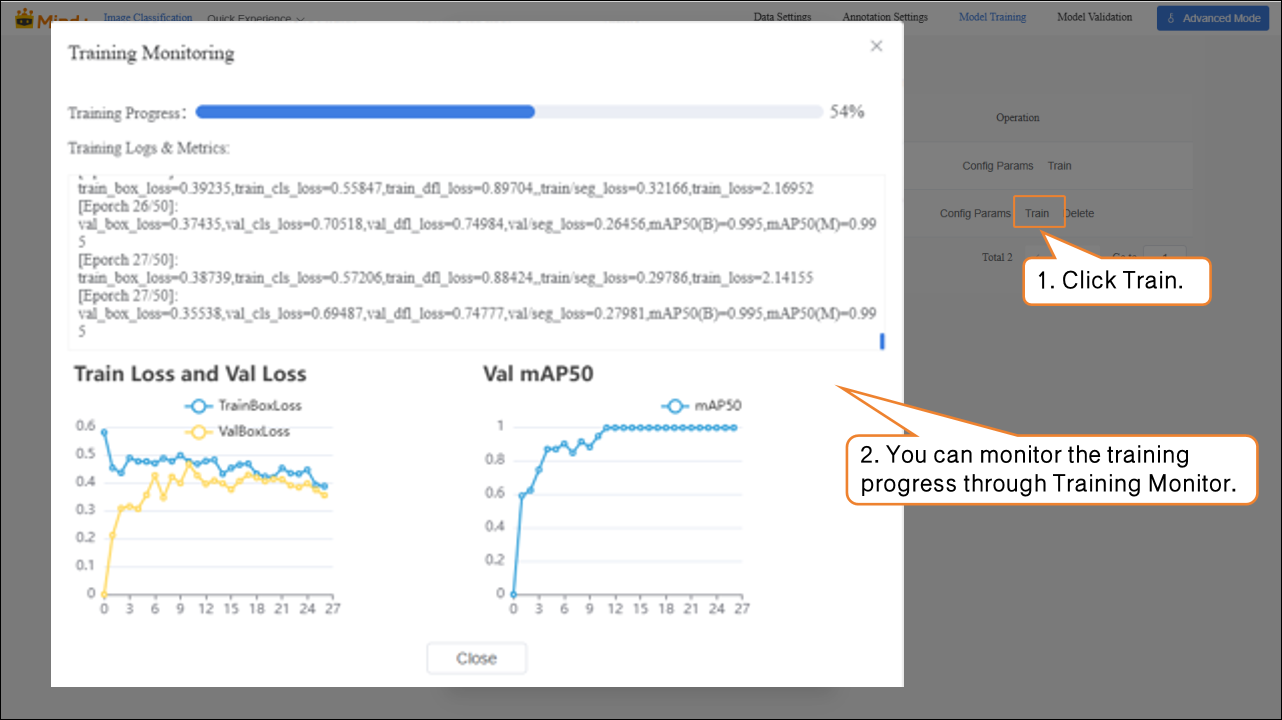Open the Data Settings tab
Screen dimensions: 1282x720
tap(782, 17)
